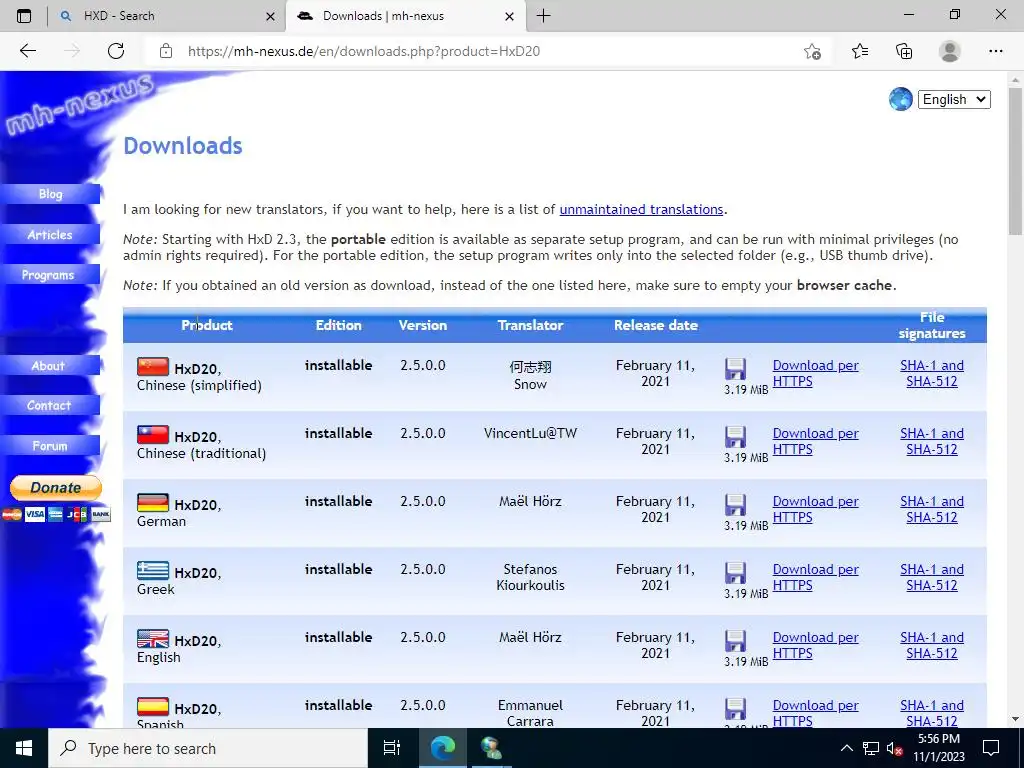Open a new tab with plus icon

(543, 16)
